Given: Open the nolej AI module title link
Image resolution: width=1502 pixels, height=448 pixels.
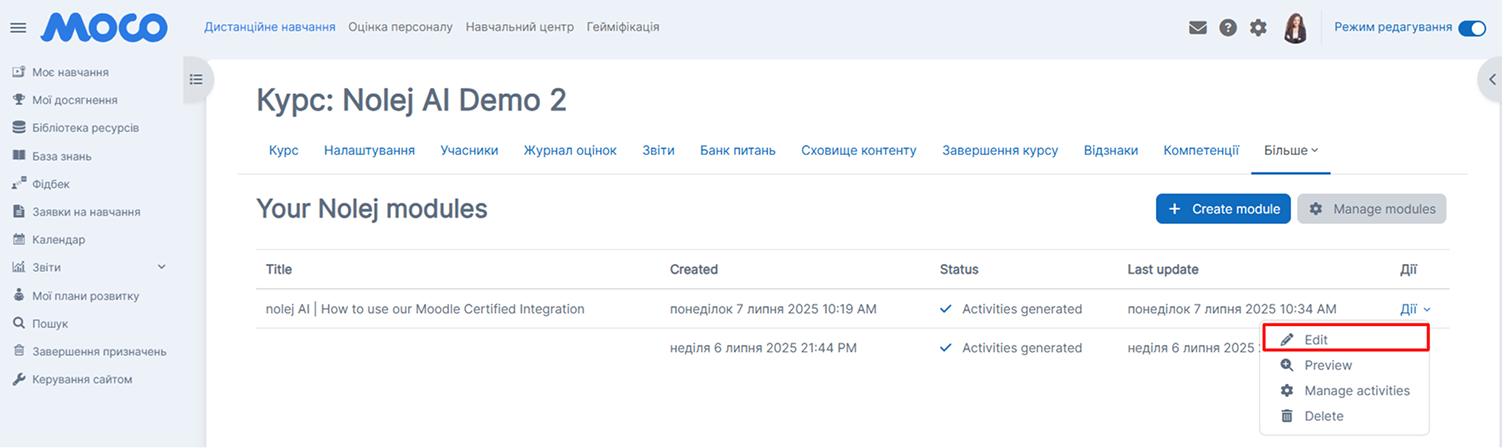Looking at the screenshot, I should tap(425, 309).
